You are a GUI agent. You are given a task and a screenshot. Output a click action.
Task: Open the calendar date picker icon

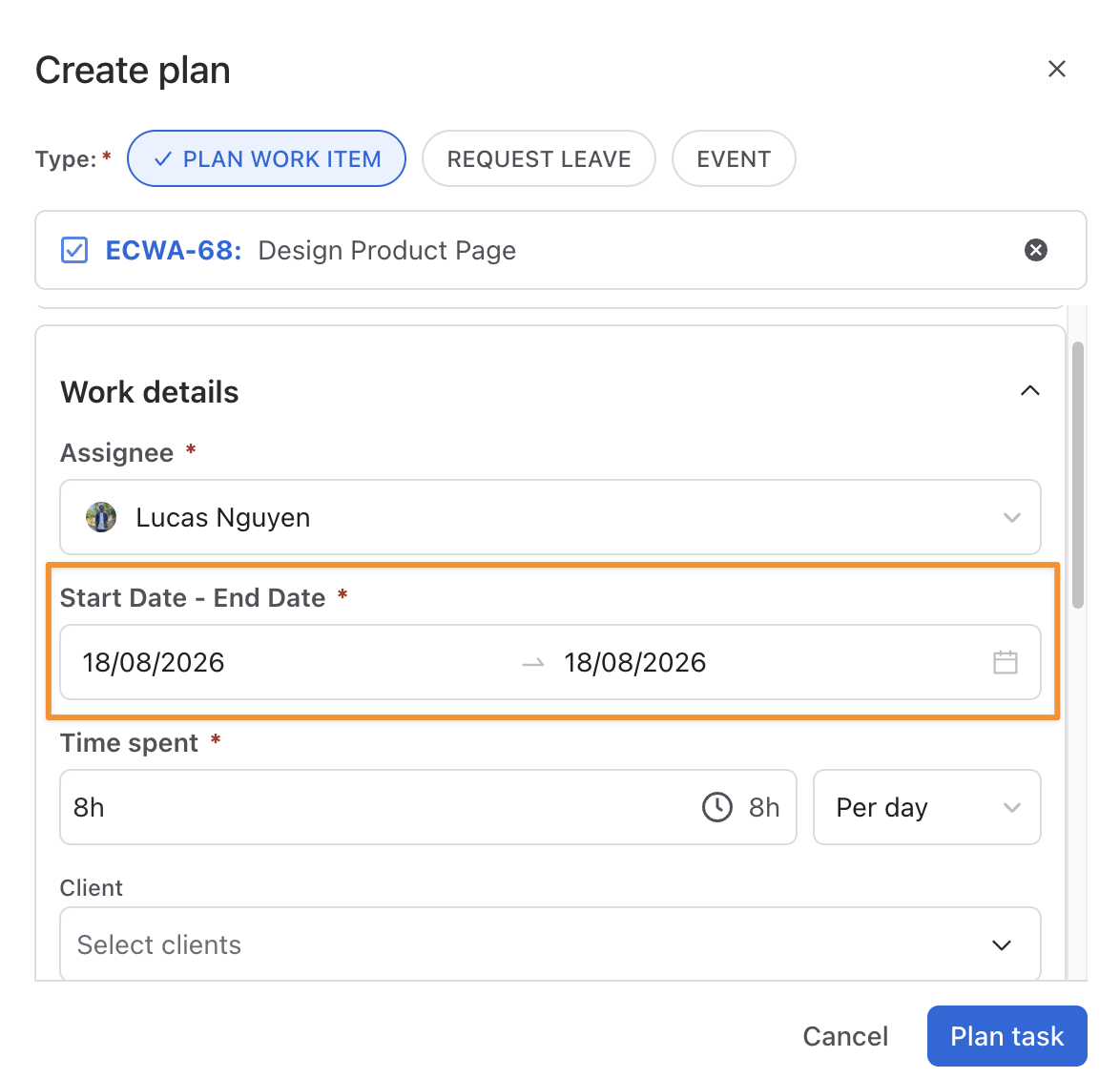pyautogui.click(x=1005, y=662)
